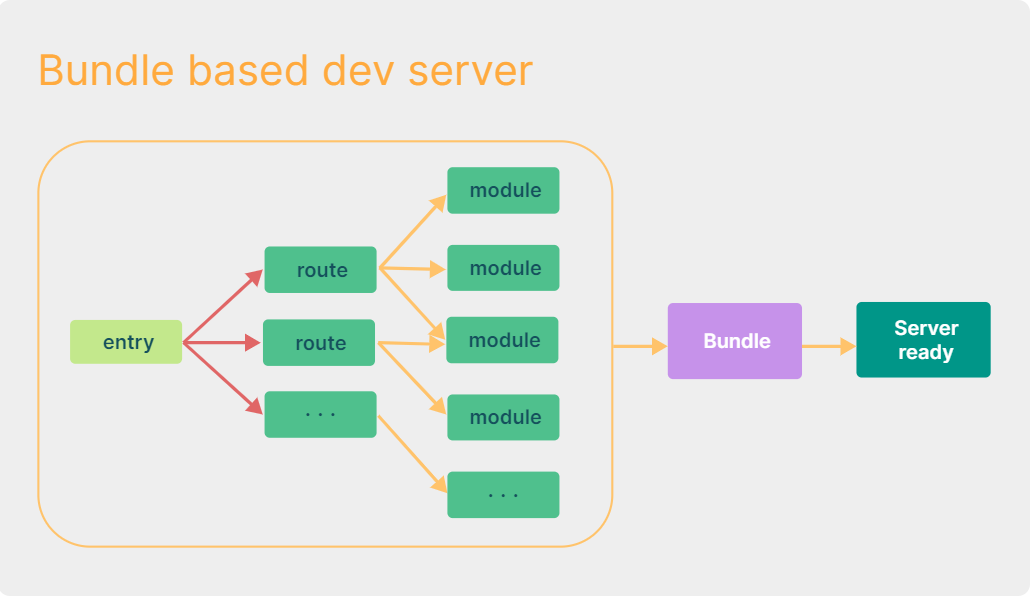Image resolution: width=1031 pixels, height=596 pixels.
Task: Click the fourth module box from top
Action: (x=503, y=417)
